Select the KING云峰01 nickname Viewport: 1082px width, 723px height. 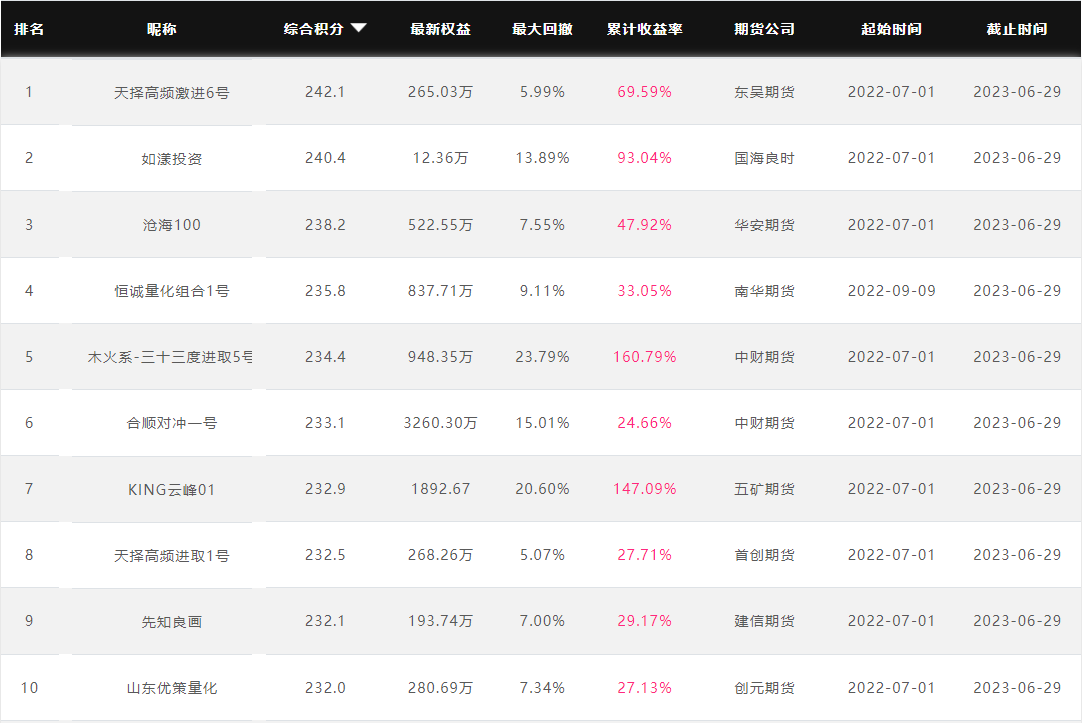pos(171,489)
